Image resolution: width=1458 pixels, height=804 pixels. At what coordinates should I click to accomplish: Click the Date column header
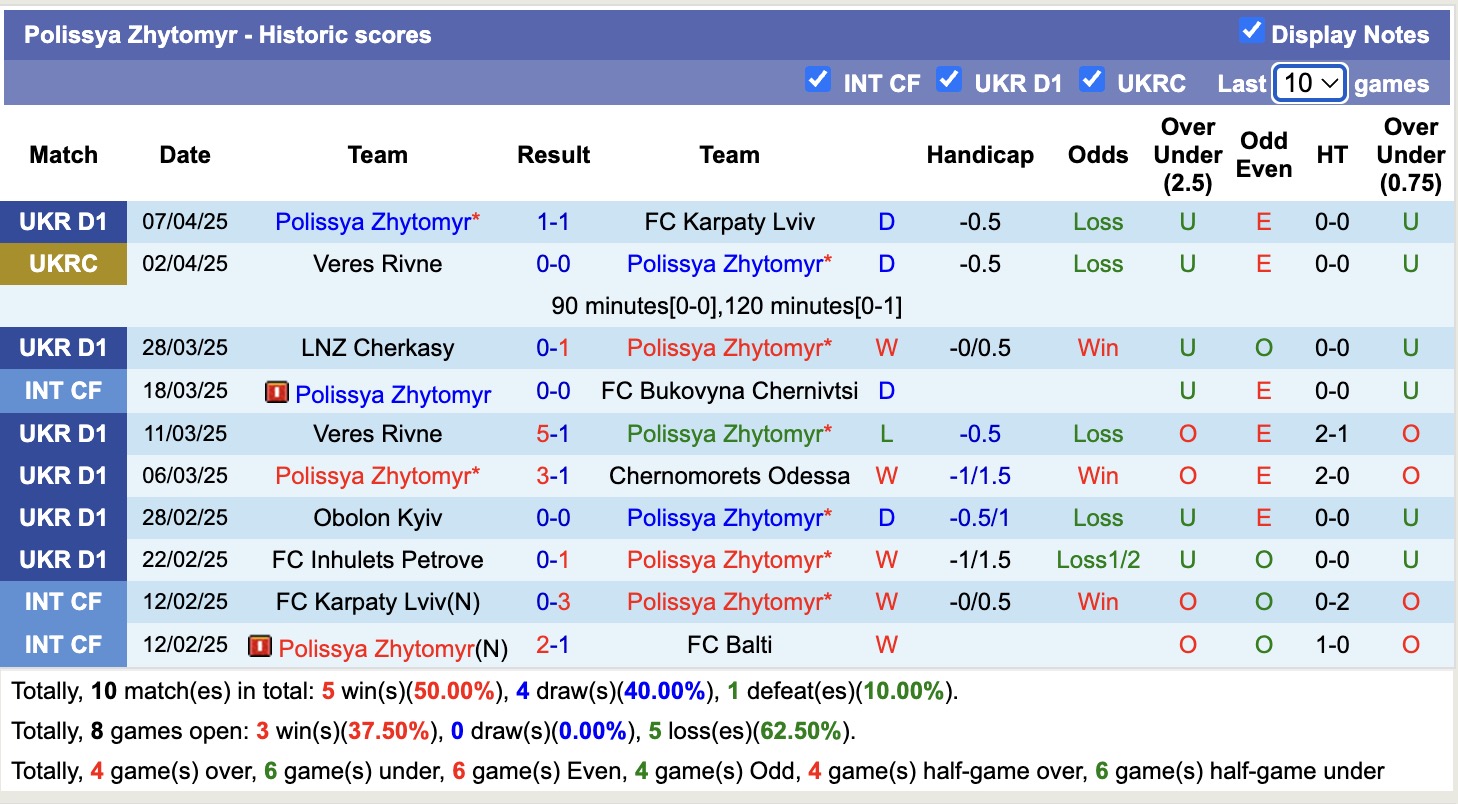[185, 155]
